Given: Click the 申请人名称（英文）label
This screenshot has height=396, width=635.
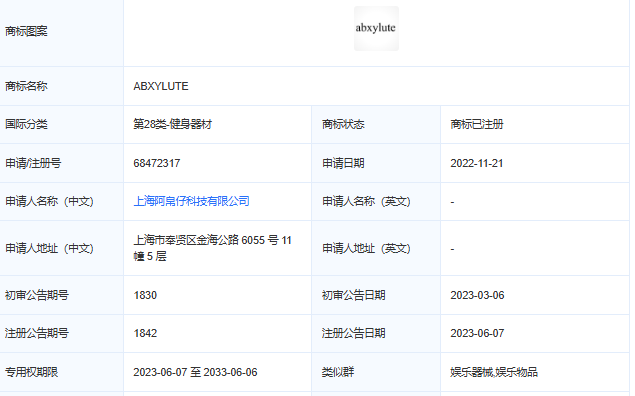Looking at the screenshot, I should click(366, 201).
